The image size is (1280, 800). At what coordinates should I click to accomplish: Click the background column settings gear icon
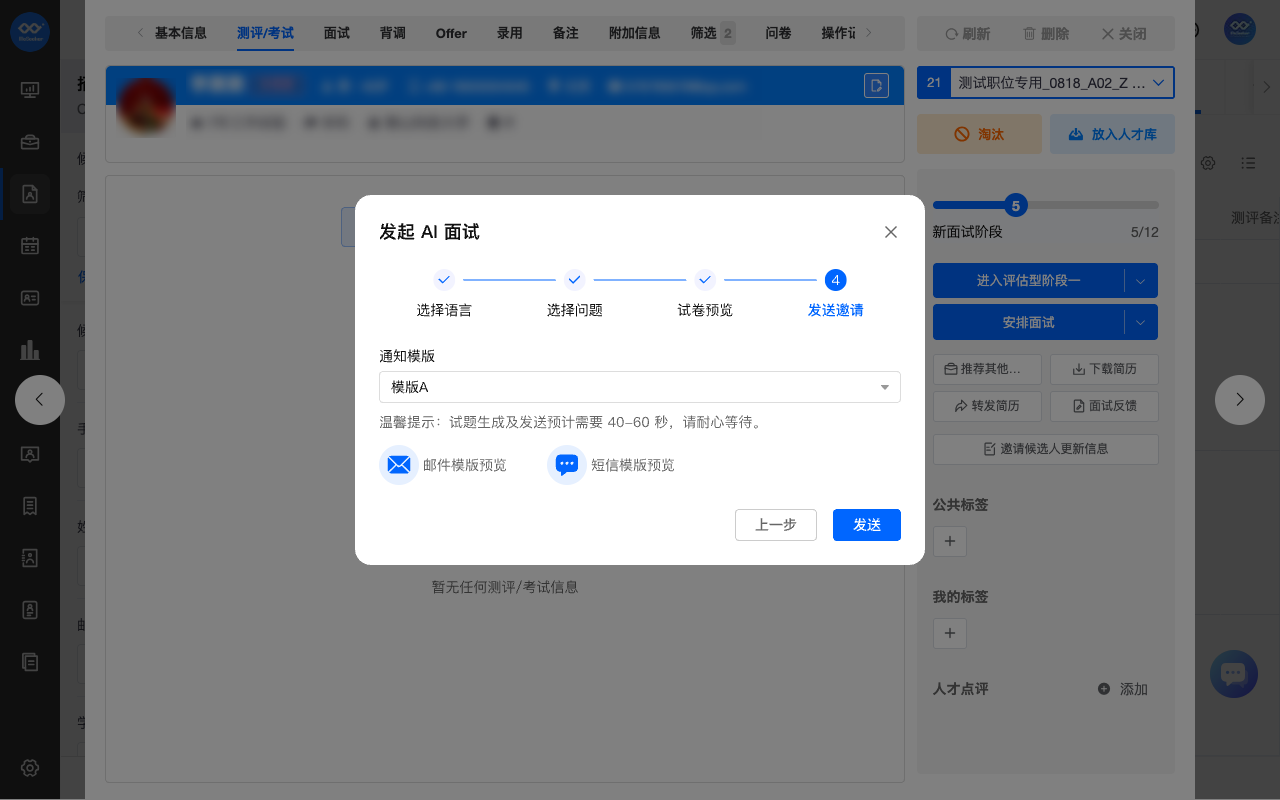1208,163
